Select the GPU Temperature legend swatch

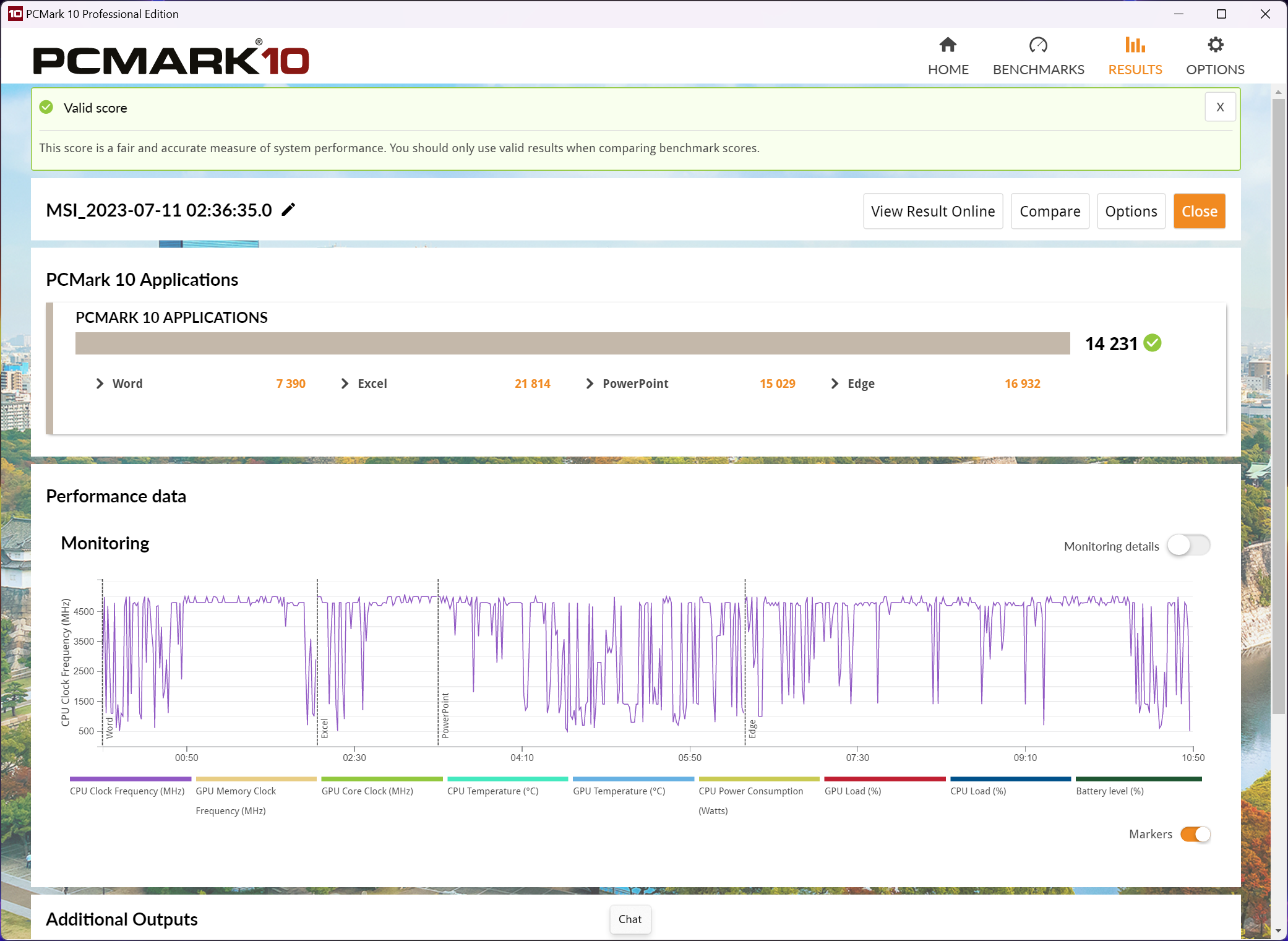coord(633,779)
